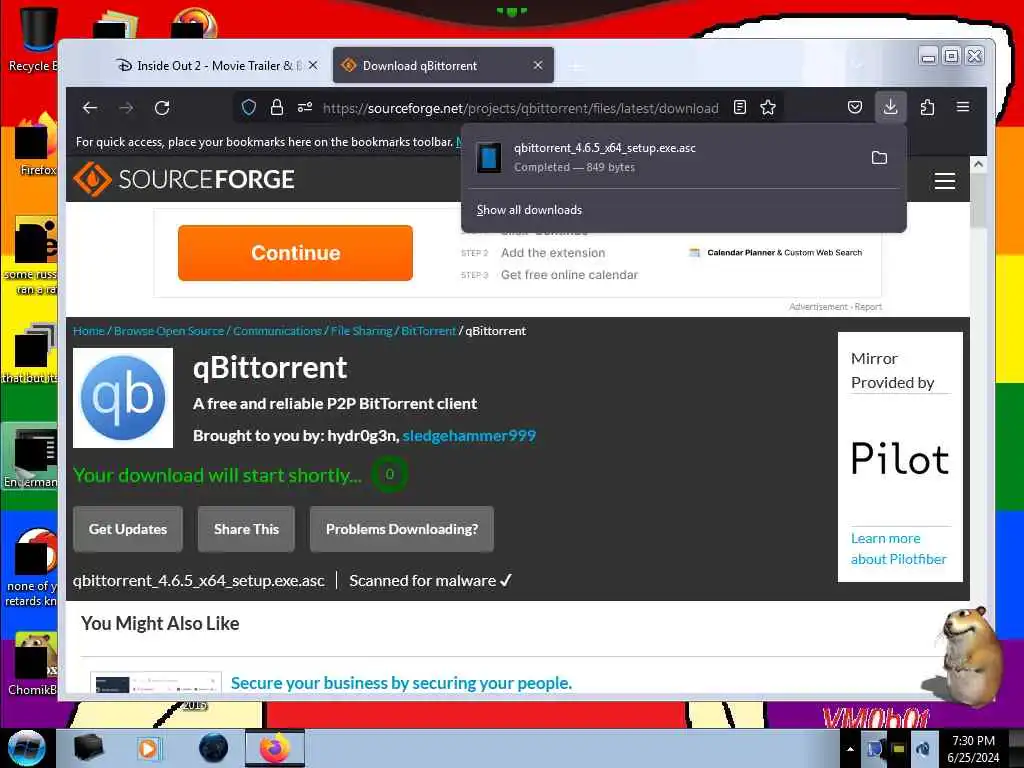Follow Communications breadcrumb link

[277, 331]
